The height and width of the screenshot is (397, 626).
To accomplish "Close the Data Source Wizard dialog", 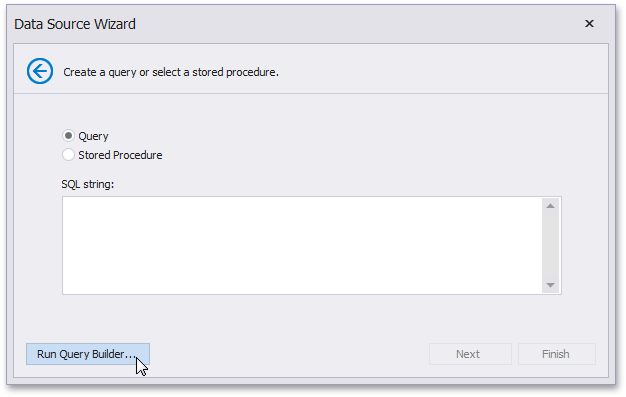I will pyautogui.click(x=589, y=24).
